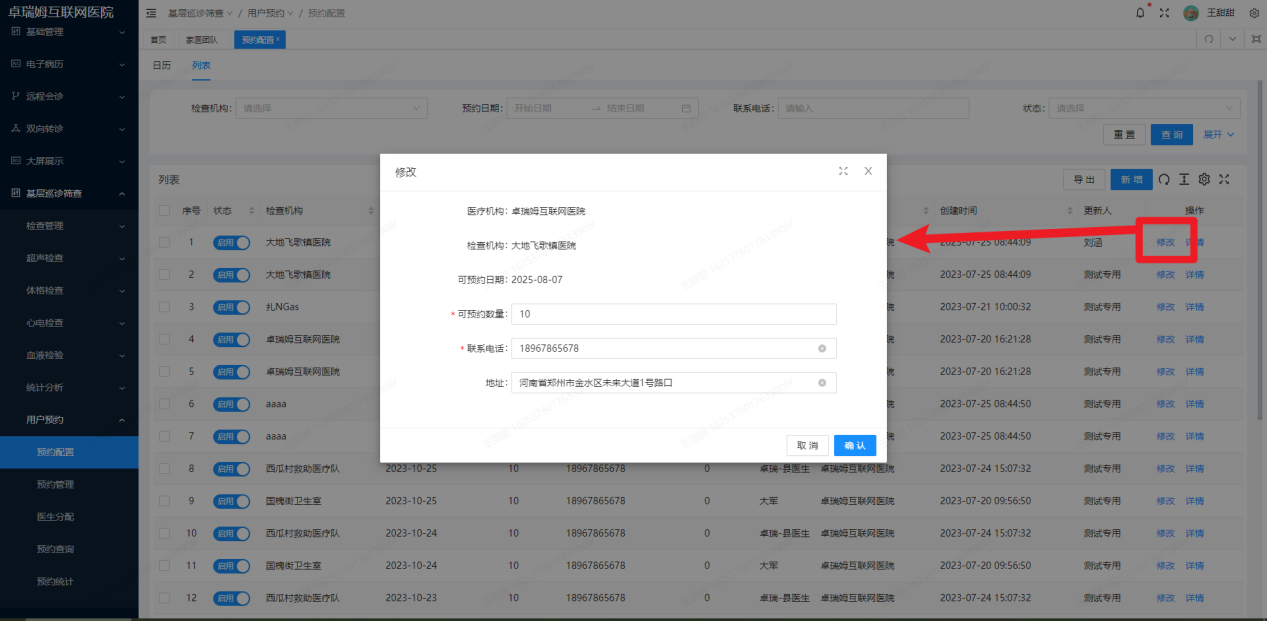Click the 重置 reset button
Screen dimensions: 1267x621
pyautogui.click(x=1124, y=134)
